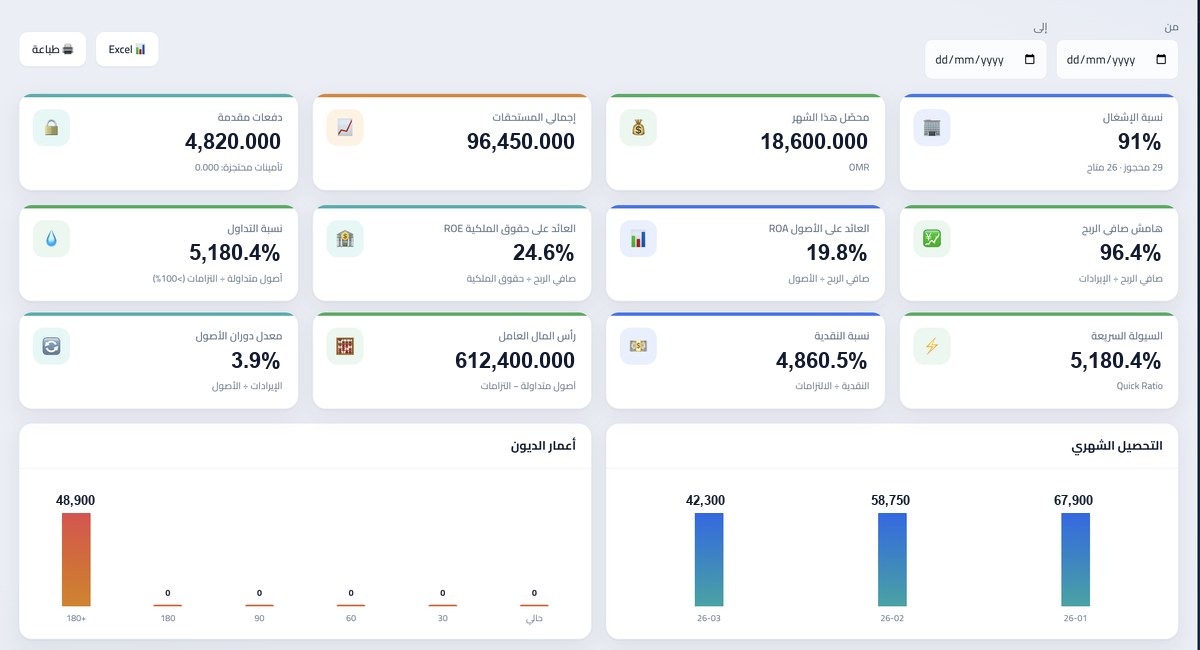Click the 612,400.000 working capital value

click(515, 360)
